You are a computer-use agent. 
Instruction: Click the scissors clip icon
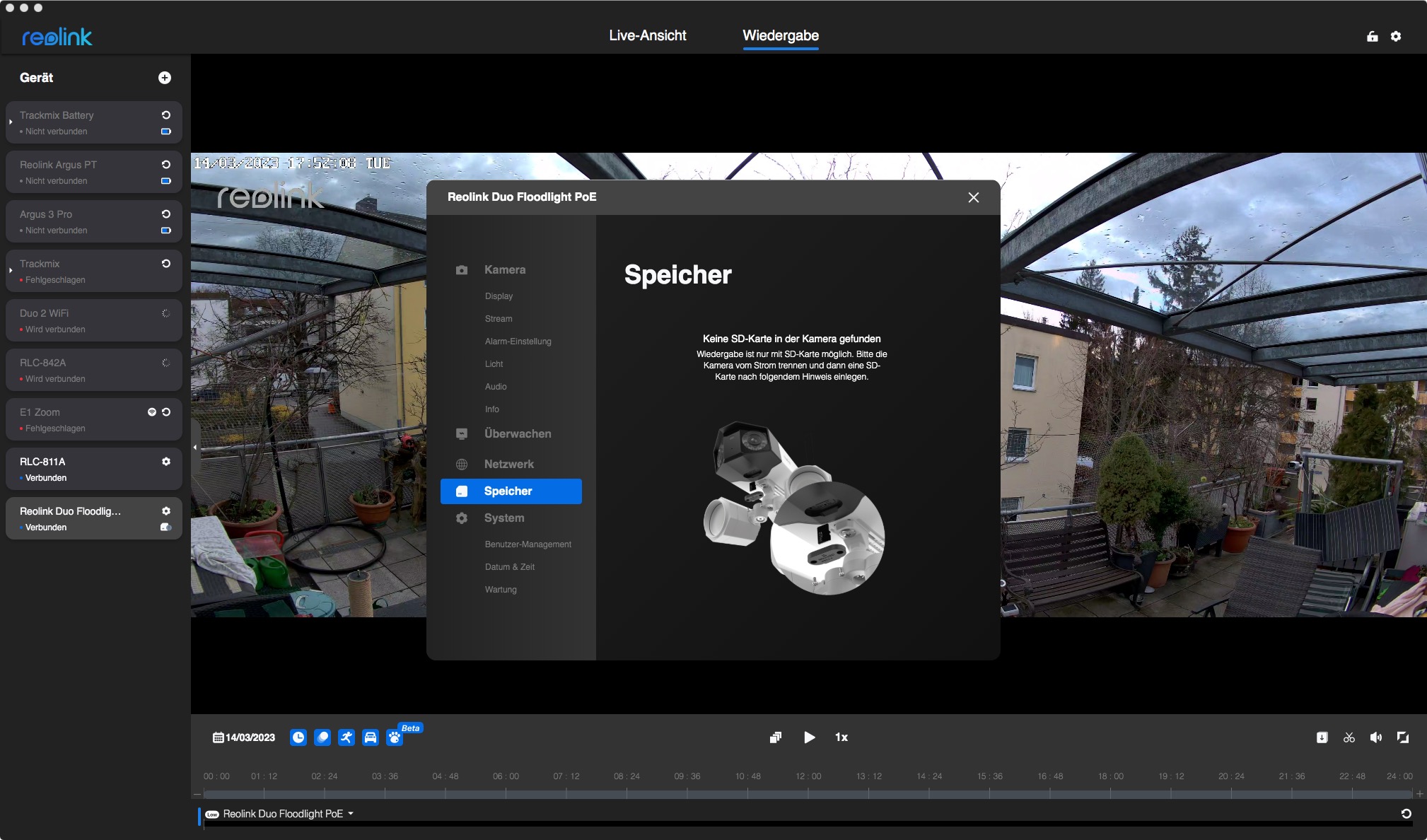[x=1349, y=737]
